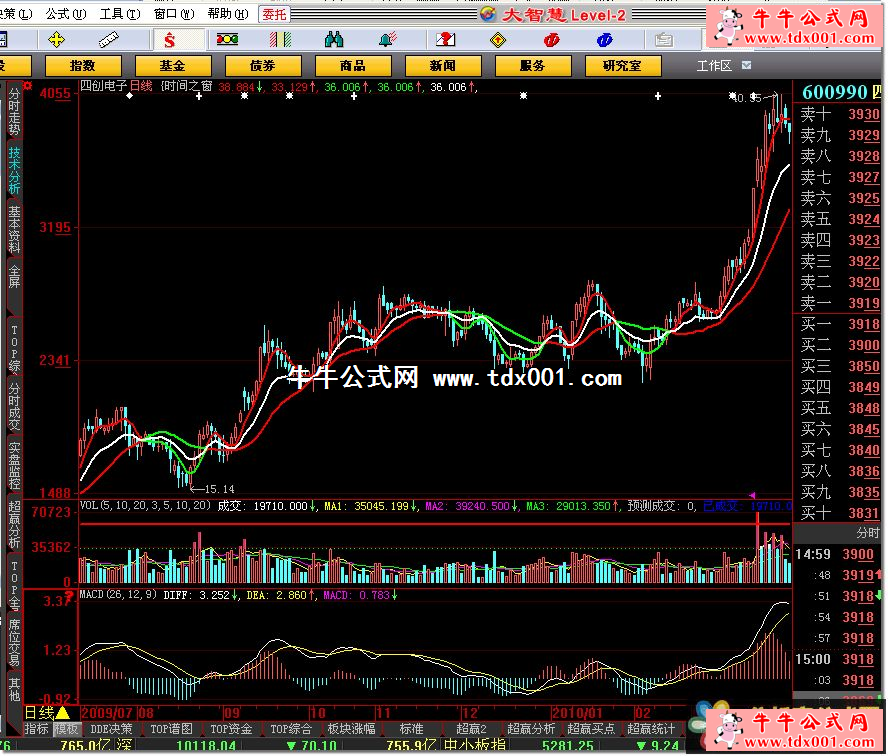Click the yellow crosshair cursor toolbar icon
The width and height of the screenshot is (888, 756).
click(56, 40)
